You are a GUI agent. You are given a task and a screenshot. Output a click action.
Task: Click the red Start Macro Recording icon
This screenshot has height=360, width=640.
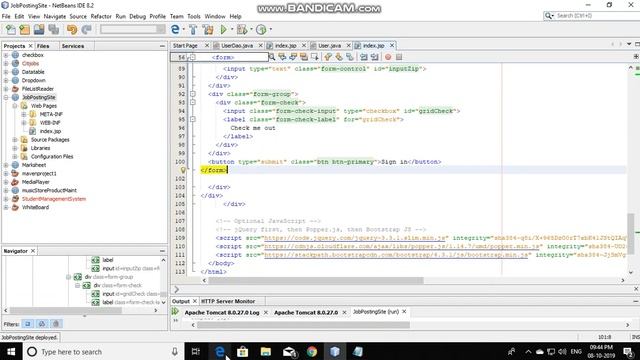[x=388, y=57]
